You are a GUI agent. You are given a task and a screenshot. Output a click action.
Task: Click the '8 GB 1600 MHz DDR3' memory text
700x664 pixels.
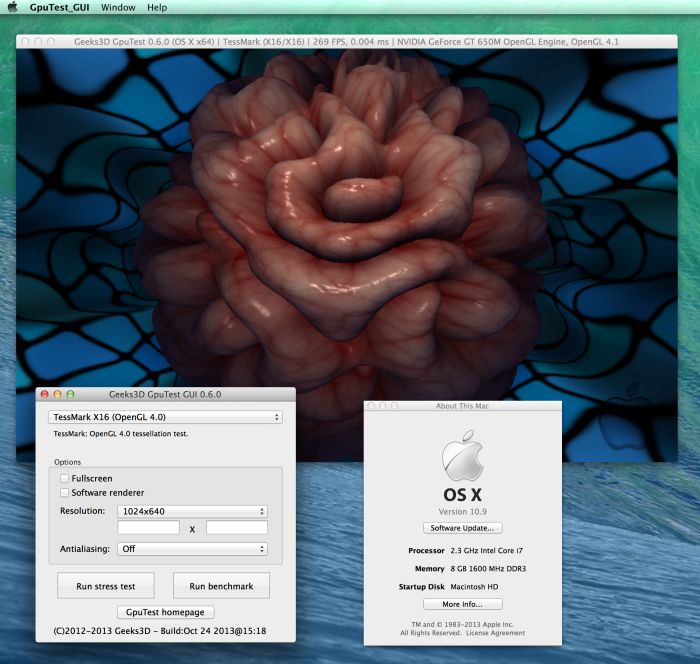click(x=488, y=568)
